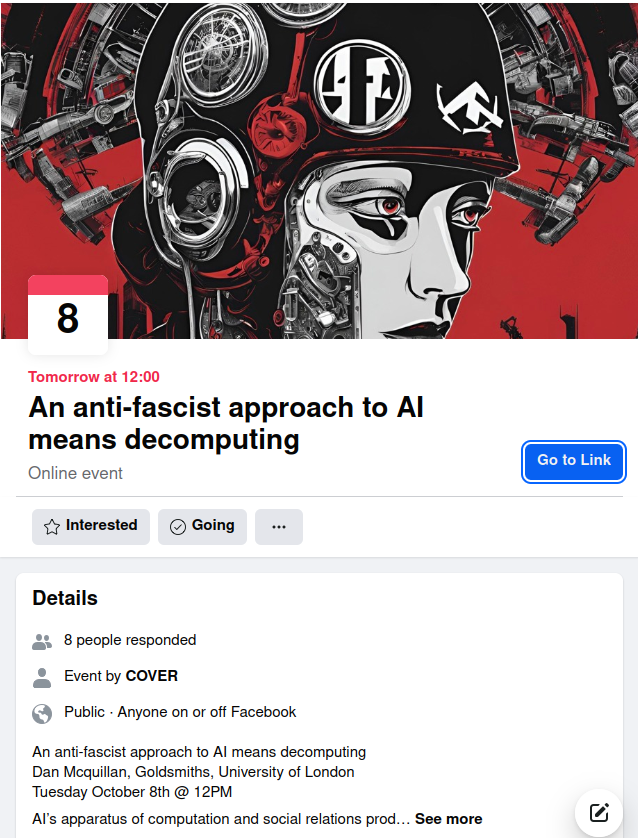This screenshot has width=638, height=838.
Task: Click the Online event label
Action: pyautogui.click(x=75, y=473)
